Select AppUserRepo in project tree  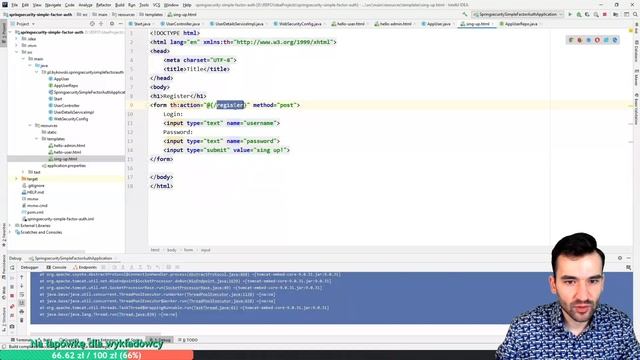(x=65, y=86)
